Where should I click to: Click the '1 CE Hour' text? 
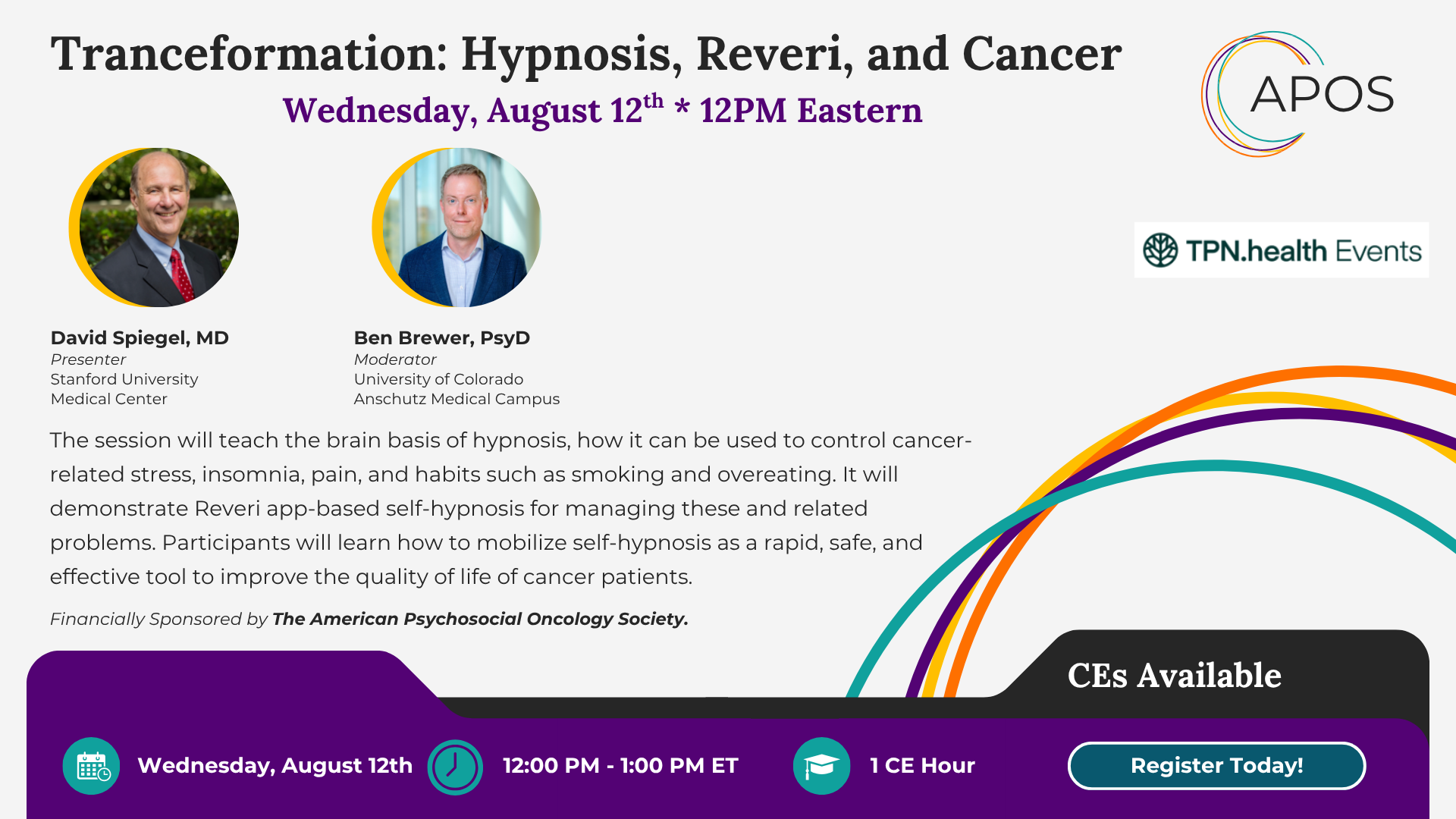[922, 766]
